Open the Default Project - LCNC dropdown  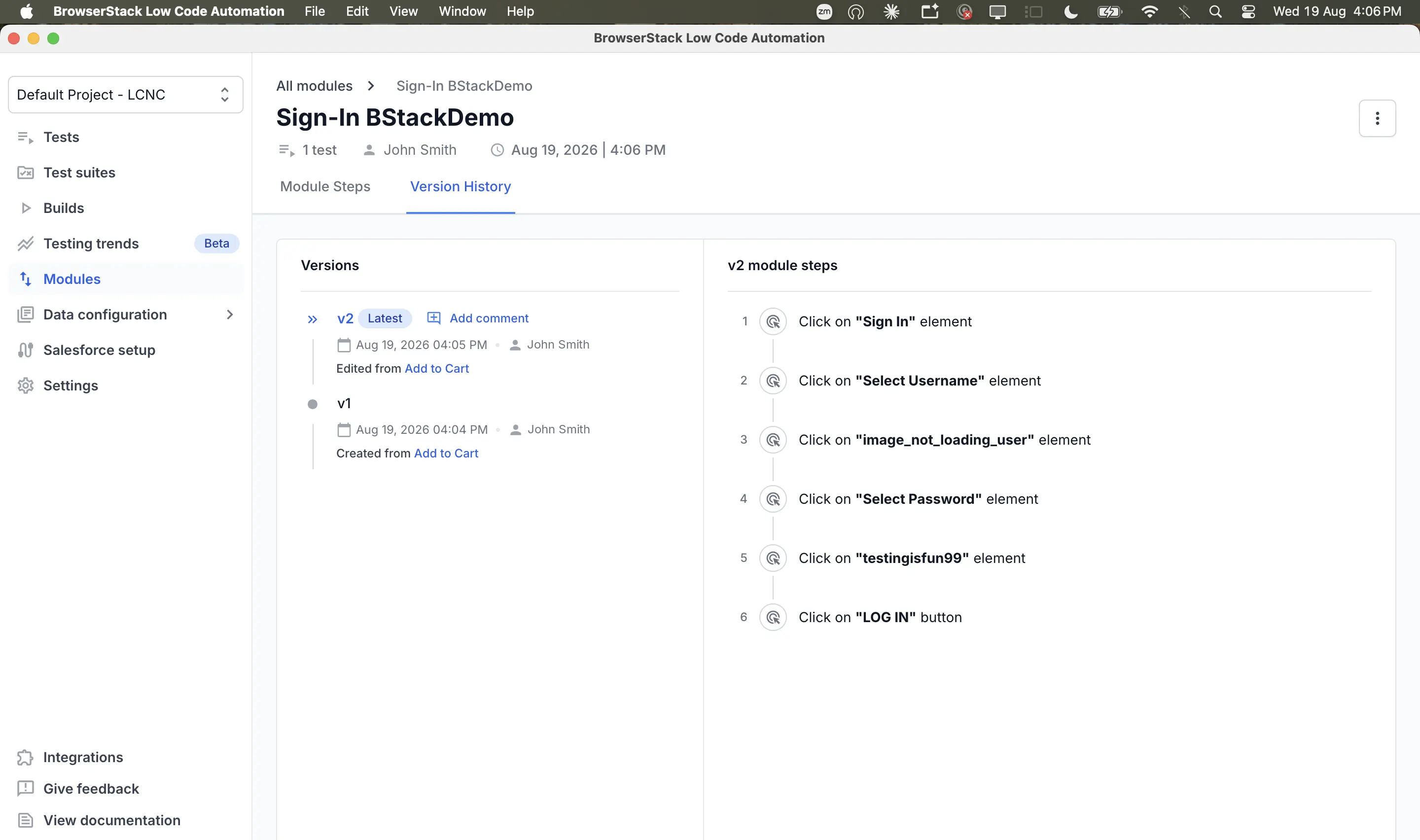point(126,95)
